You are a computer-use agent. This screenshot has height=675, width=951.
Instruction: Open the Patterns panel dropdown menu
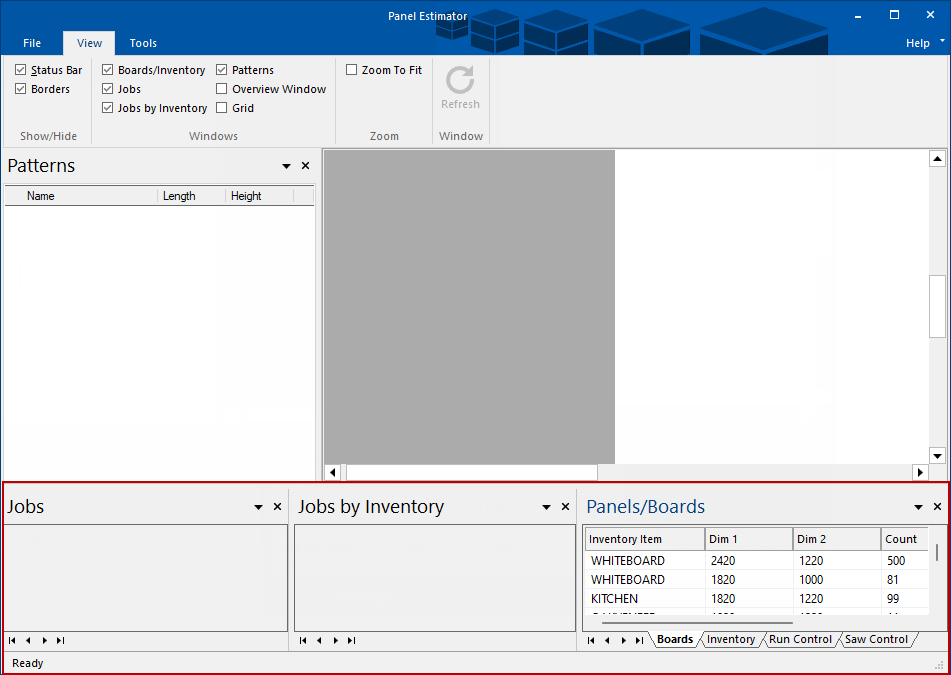(x=286, y=165)
